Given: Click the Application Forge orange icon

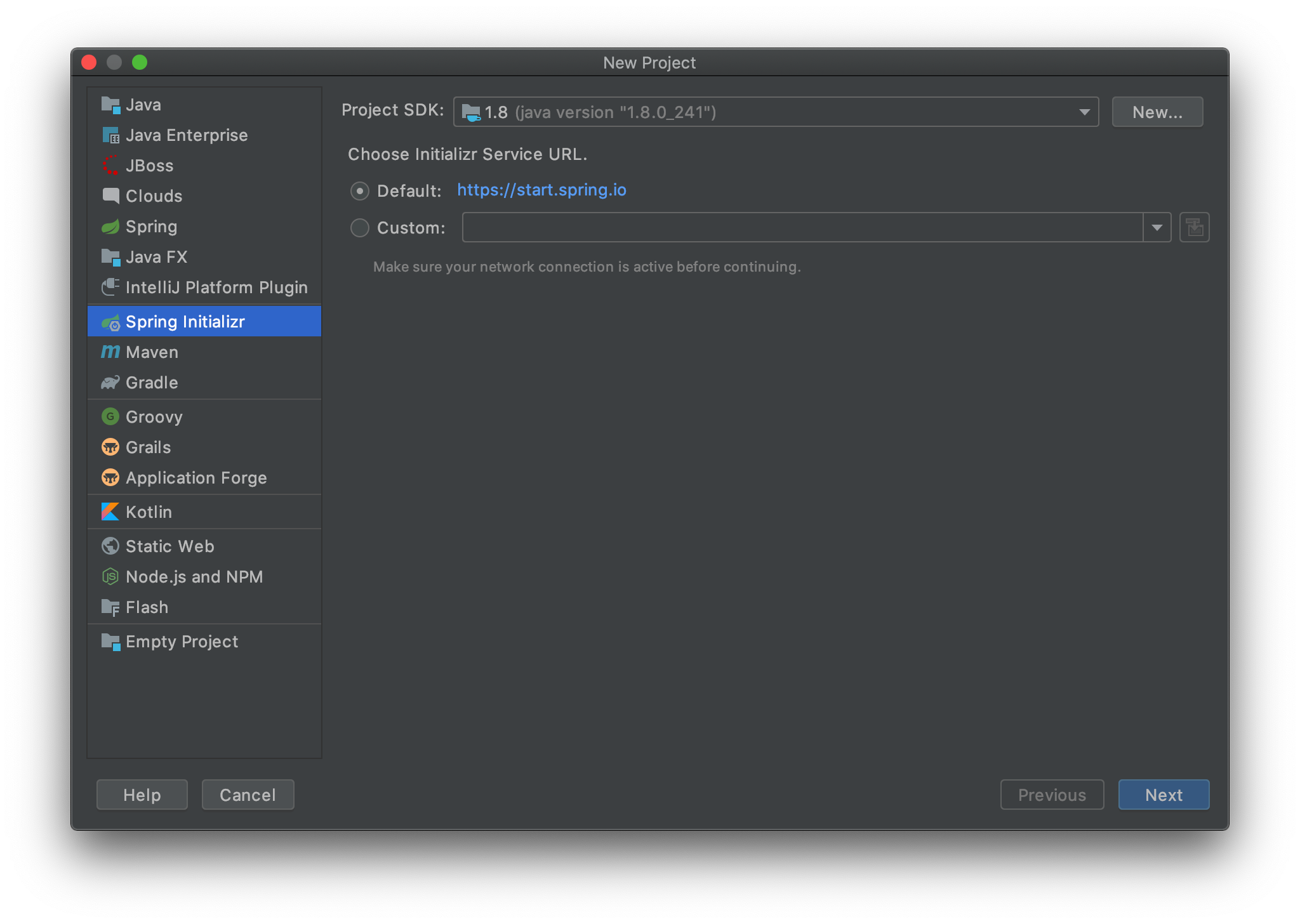Looking at the screenshot, I should [x=110, y=477].
